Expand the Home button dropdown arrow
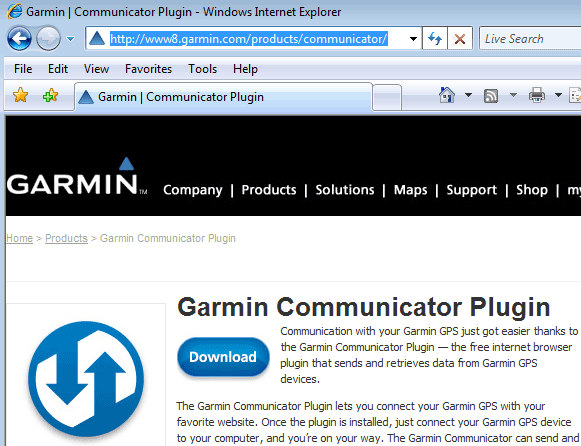The image size is (581, 446). (x=468, y=95)
